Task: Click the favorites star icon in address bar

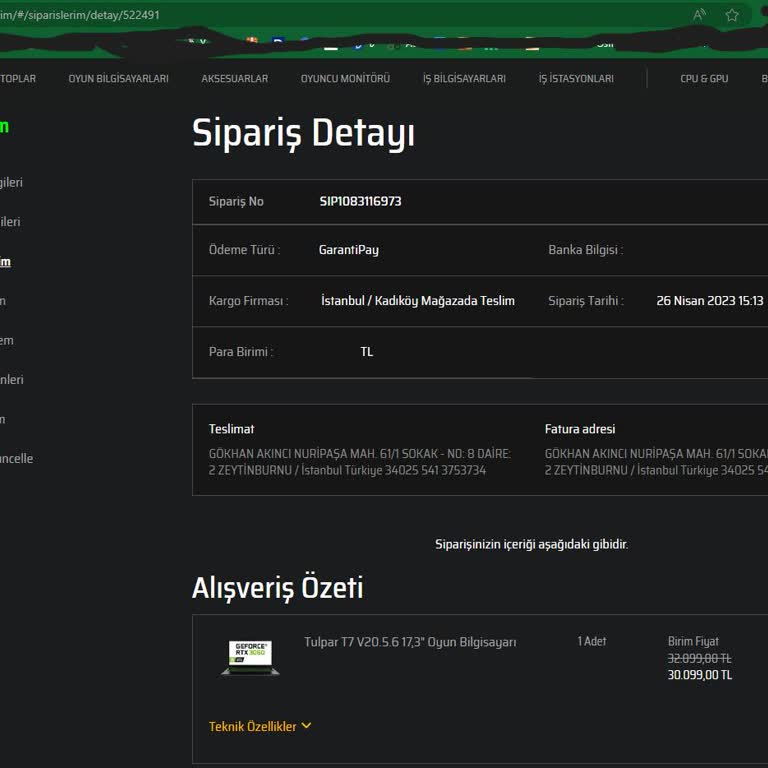Action: click(732, 15)
